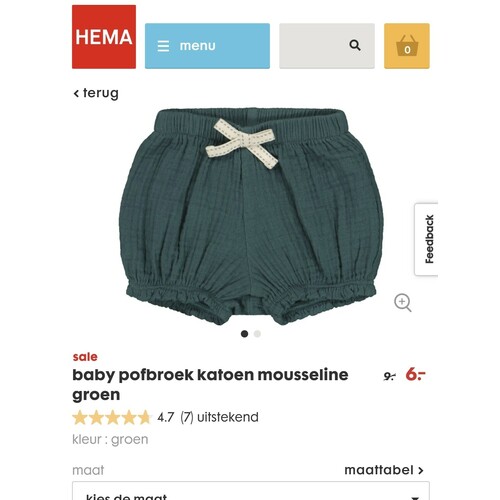Click the product title baby pofbroek
The image size is (500, 500).
tap(210, 384)
